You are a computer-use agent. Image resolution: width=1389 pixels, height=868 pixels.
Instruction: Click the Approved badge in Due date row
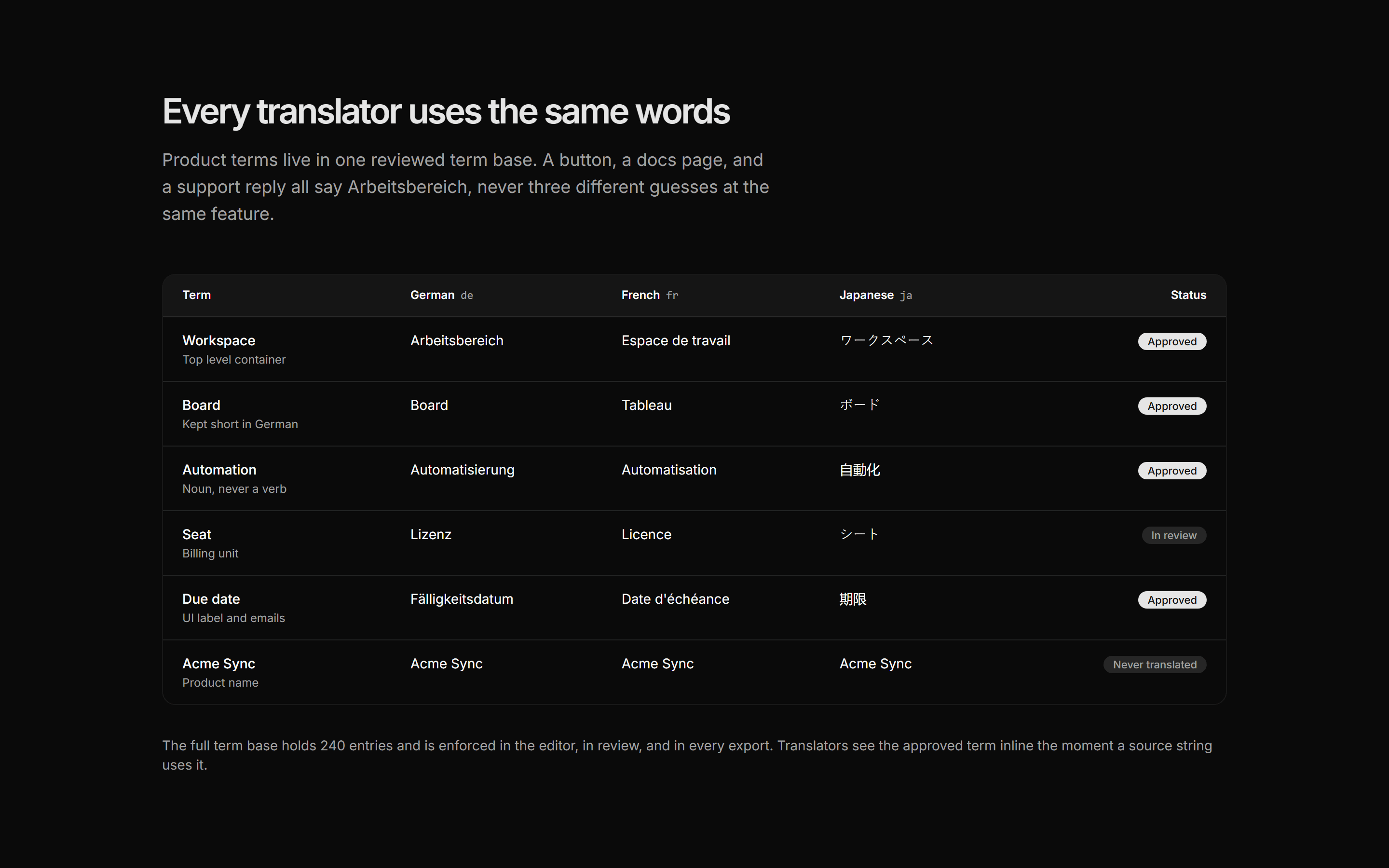tap(1172, 600)
